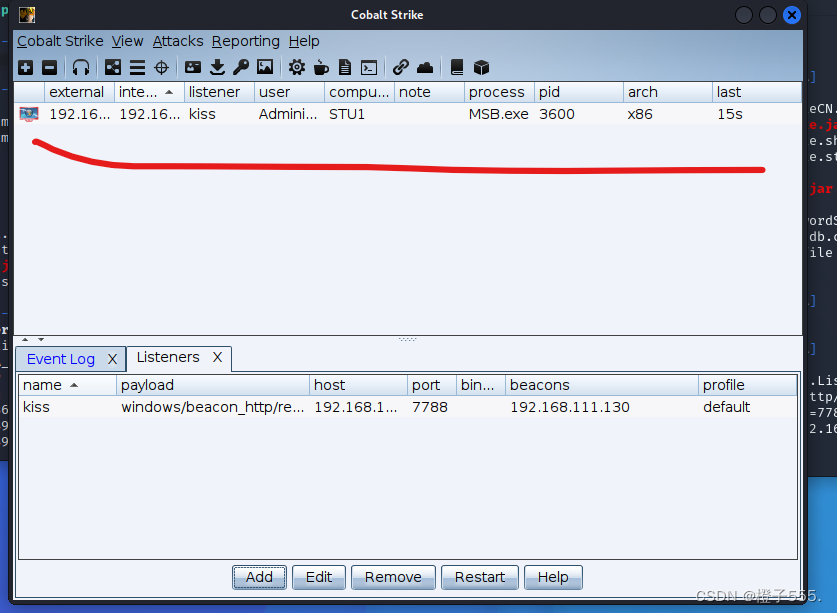This screenshot has width=837, height=613.
Task: Click the New Connection plus icon
Action: coord(26,67)
